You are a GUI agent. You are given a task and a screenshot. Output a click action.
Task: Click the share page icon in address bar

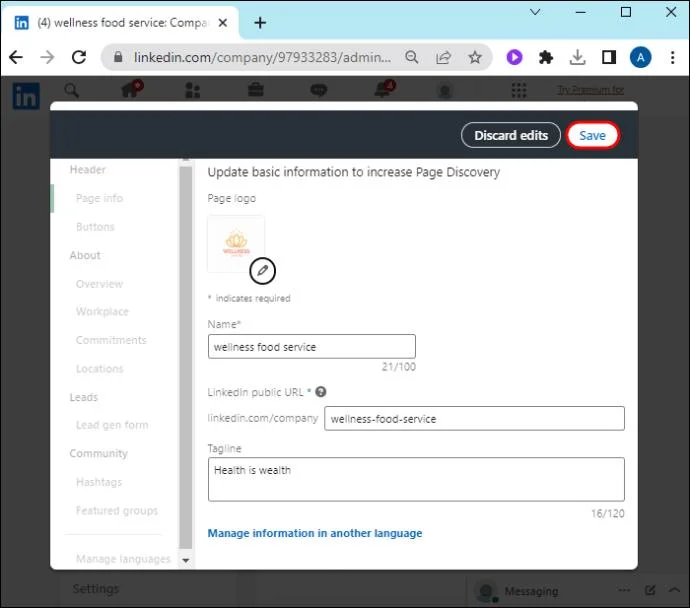443,57
